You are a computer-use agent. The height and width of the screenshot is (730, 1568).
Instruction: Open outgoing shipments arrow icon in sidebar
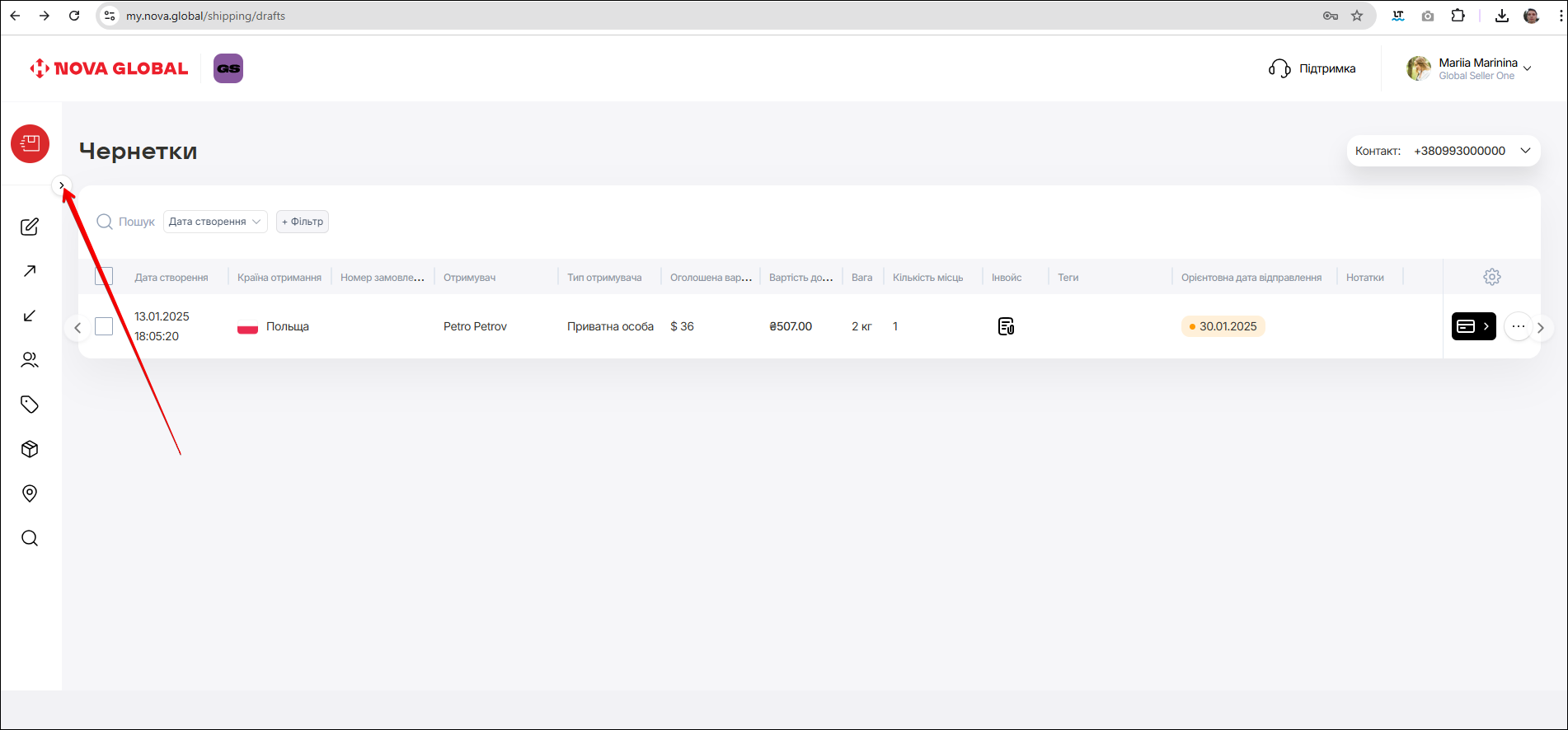30,271
